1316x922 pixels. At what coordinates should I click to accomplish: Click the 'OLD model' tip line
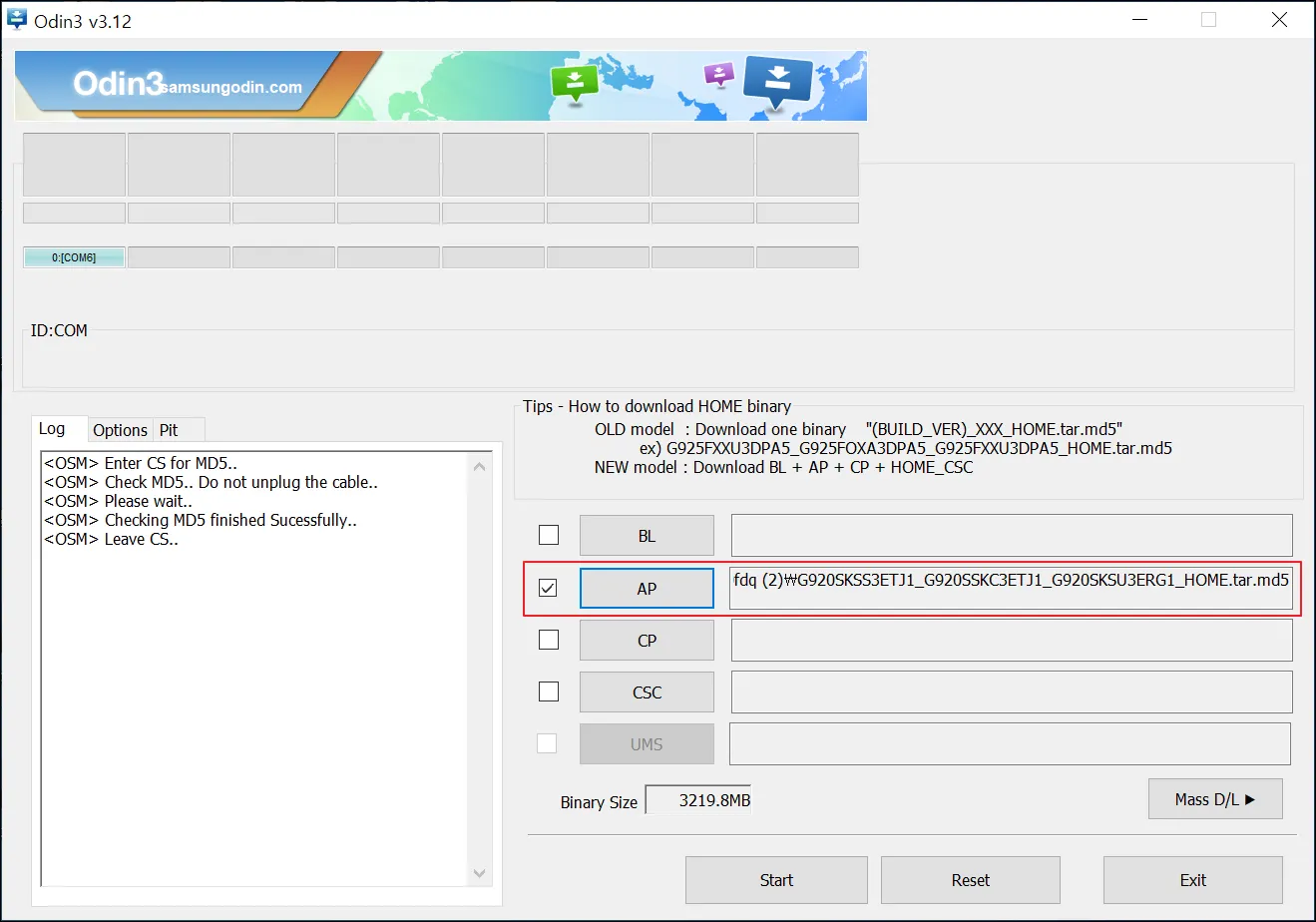tap(859, 429)
